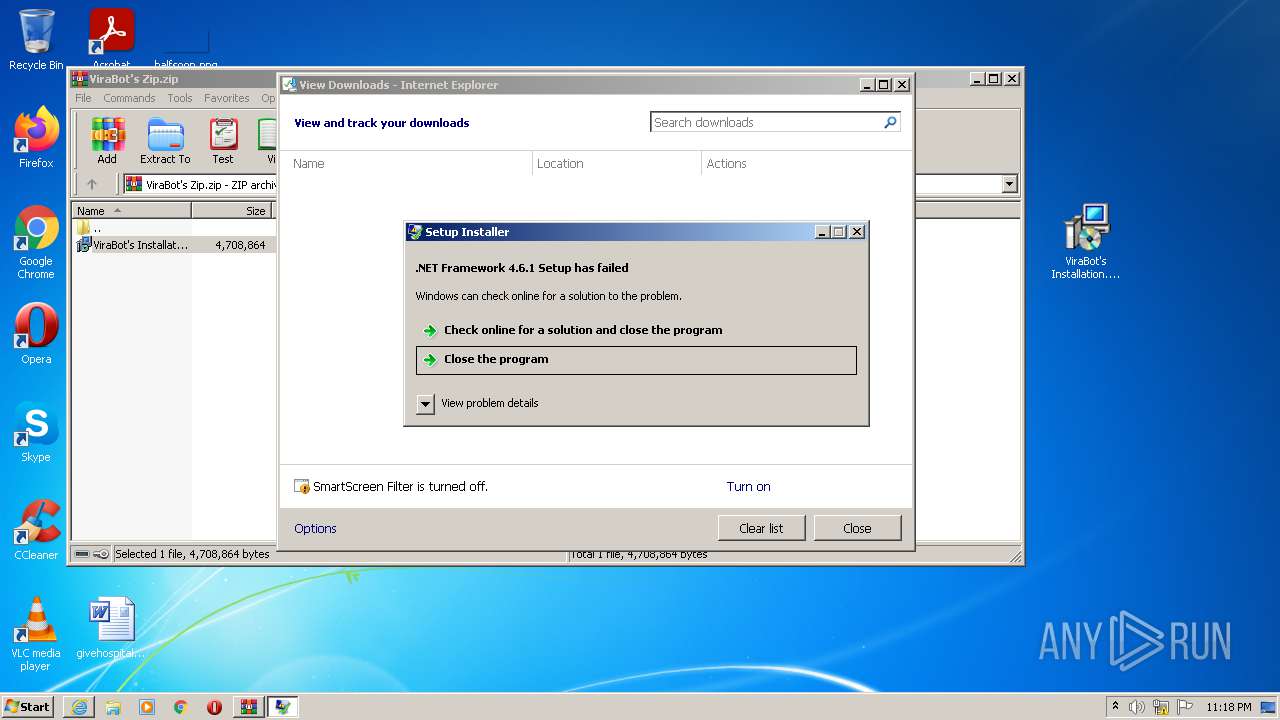Launch CCleaner from the desktop
This screenshot has width=1280, height=720.
pyautogui.click(x=36, y=530)
